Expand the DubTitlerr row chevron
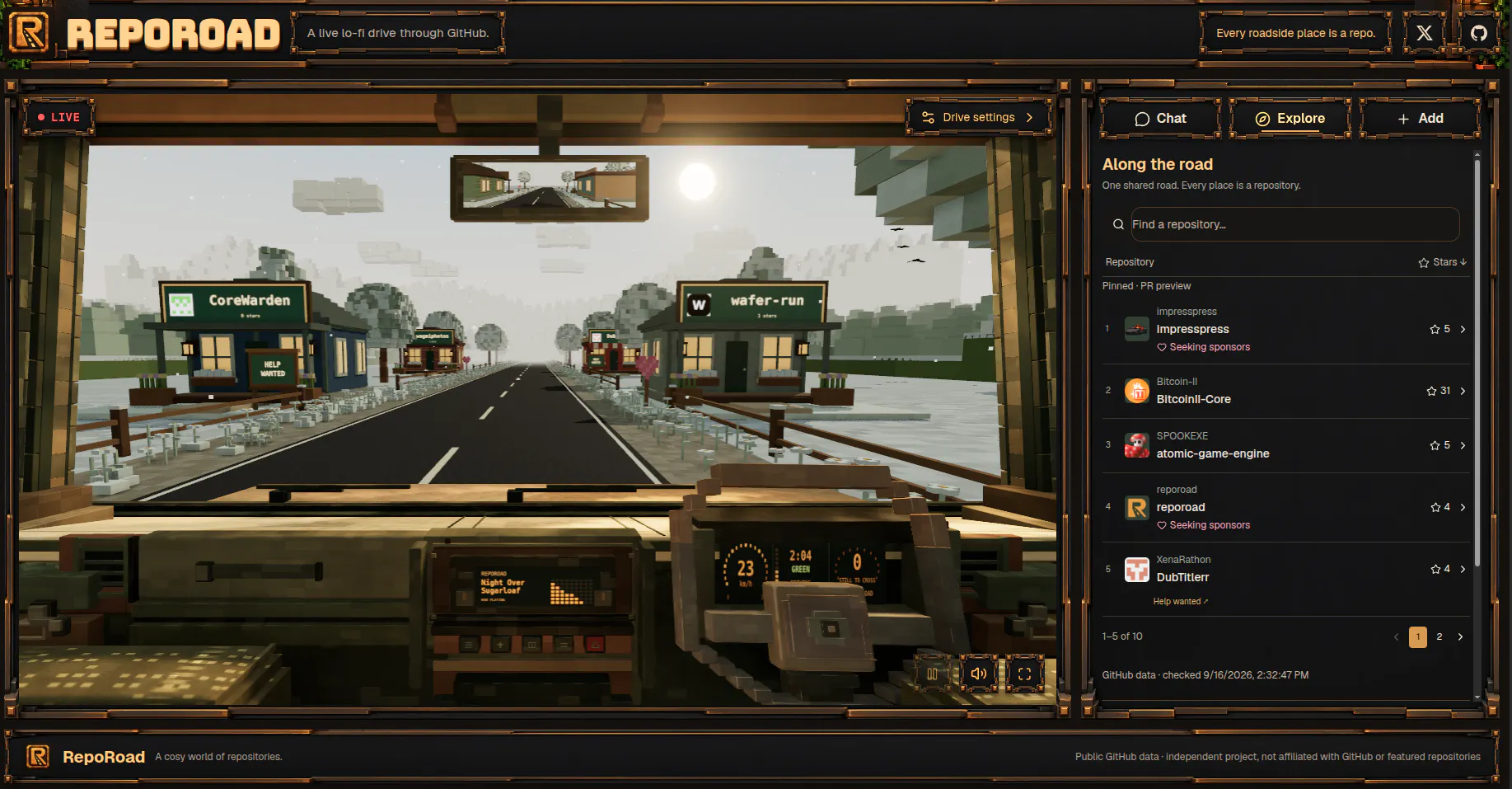The width and height of the screenshot is (1512, 789). click(1463, 569)
